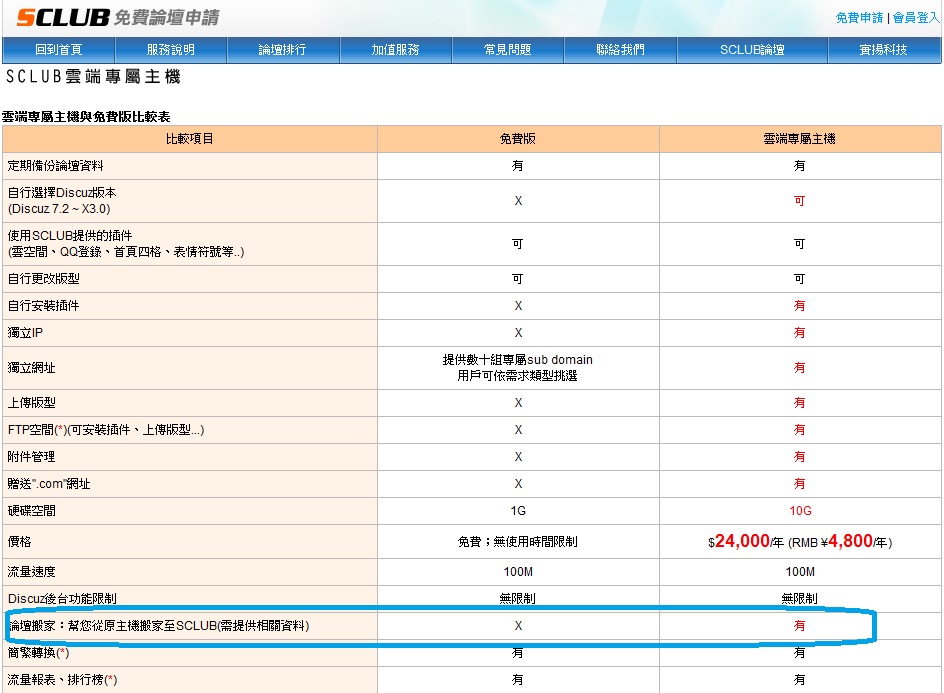Click the 贈送".com"網址 row label
The height and width of the screenshot is (693, 944).
click(x=49, y=484)
